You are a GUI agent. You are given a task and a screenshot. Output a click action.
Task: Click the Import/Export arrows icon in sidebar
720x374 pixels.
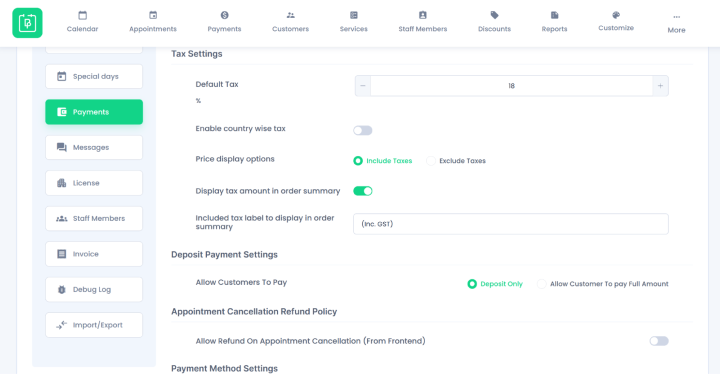pyautogui.click(x=62, y=325)
